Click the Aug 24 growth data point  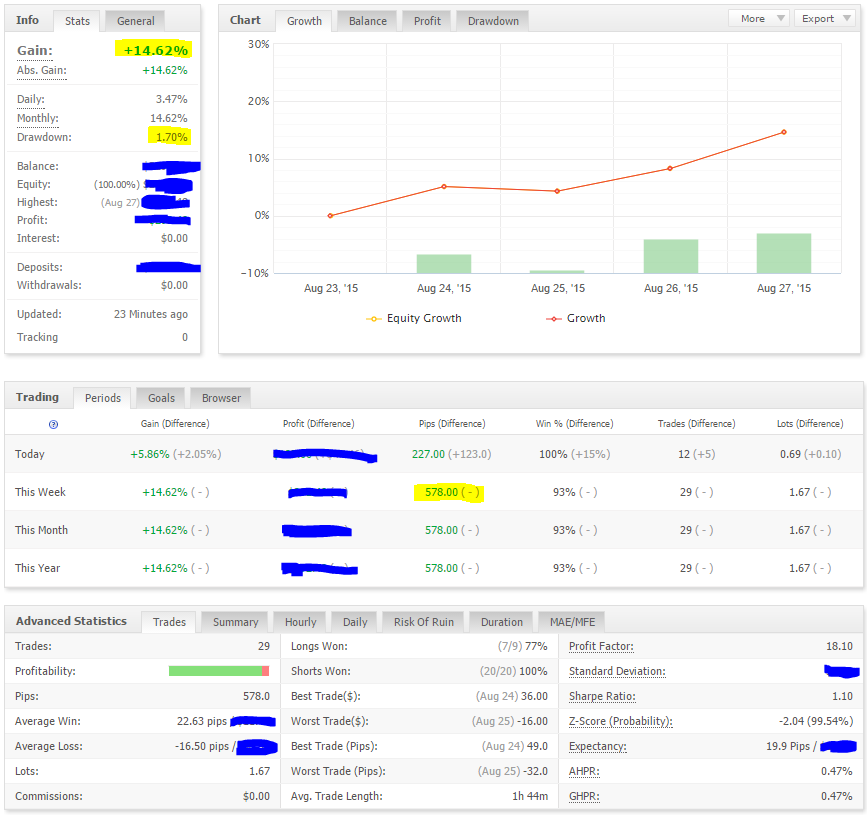(x=444, y=187)
